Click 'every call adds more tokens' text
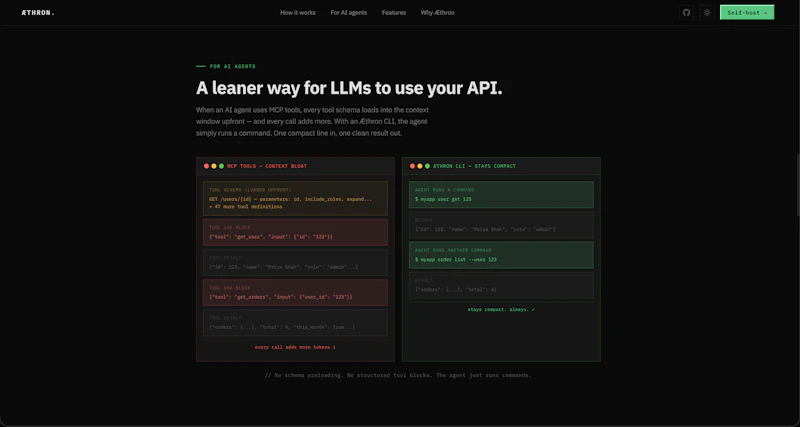The image size is (800, 427). 295,347
